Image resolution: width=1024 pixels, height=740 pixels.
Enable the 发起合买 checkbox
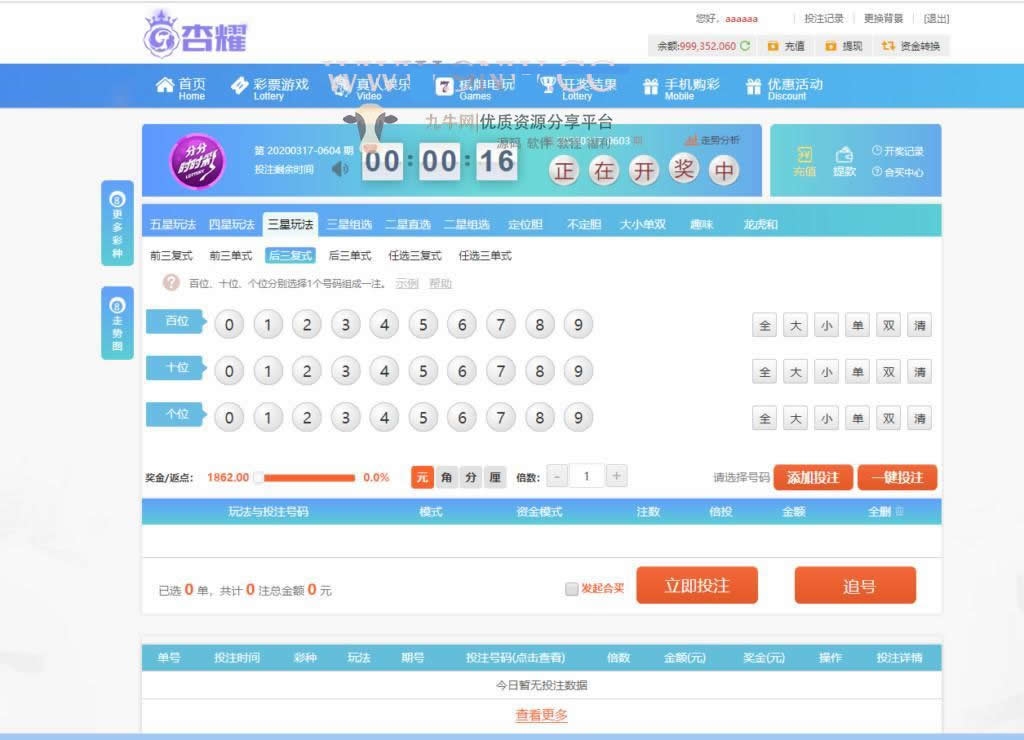pyautogui.click(x=571, y=589)
